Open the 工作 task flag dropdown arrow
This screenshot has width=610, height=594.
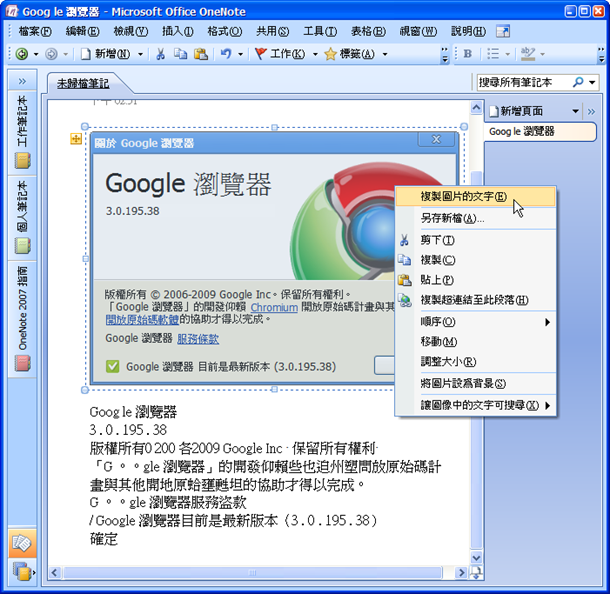point(315,54)
